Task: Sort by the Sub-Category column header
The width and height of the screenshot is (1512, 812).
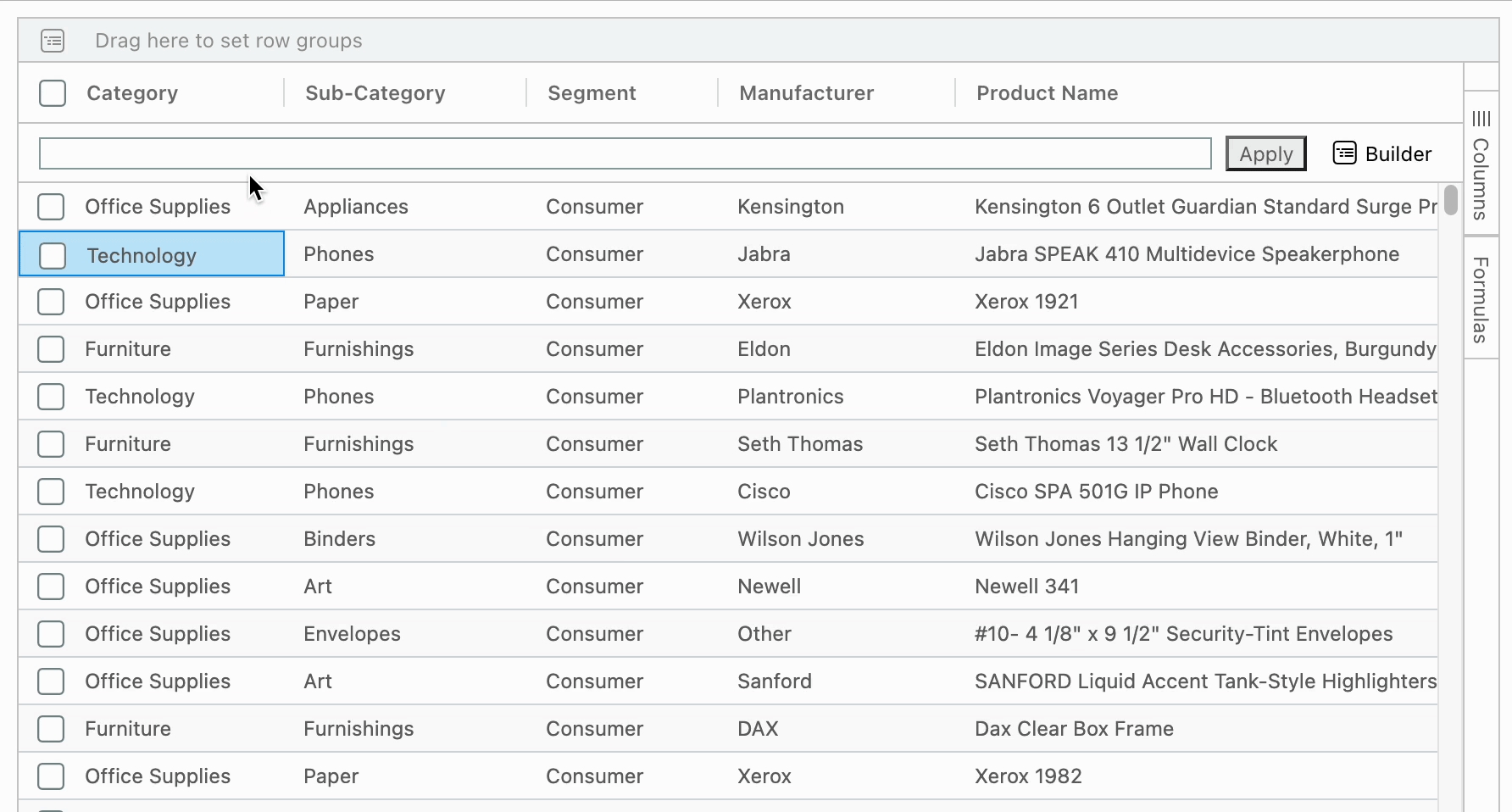Action: [375, 93]
